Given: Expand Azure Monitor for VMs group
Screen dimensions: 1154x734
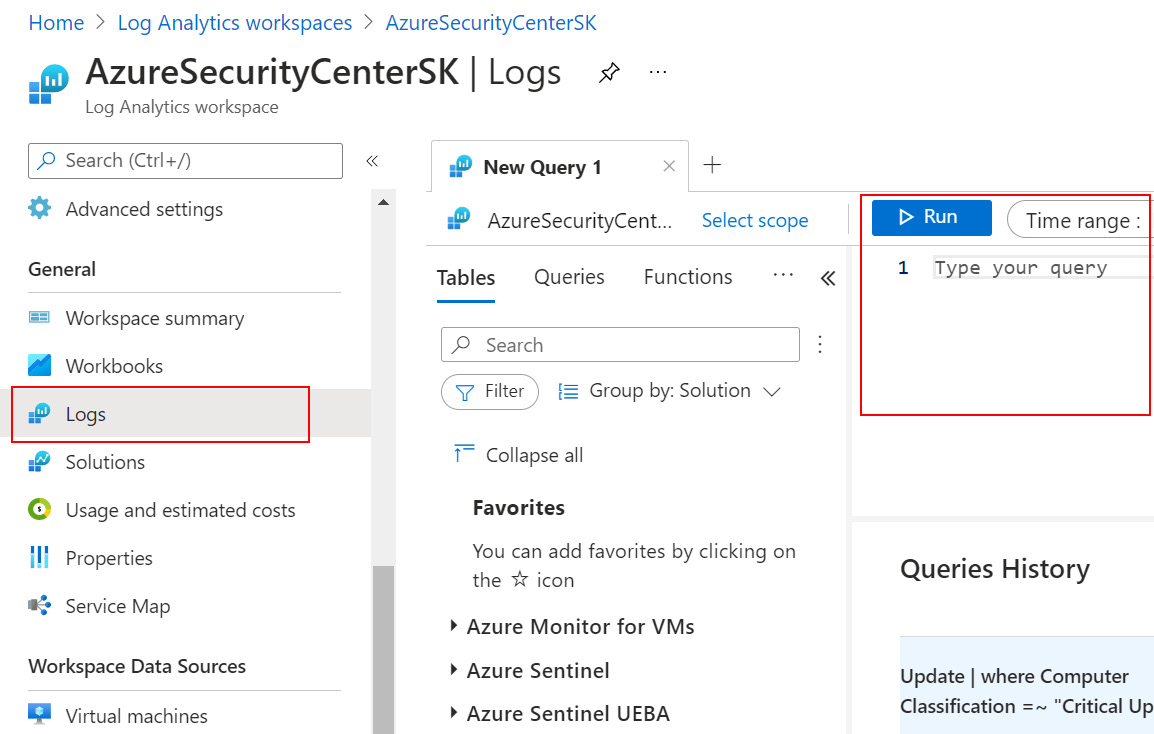Looking at the screenshot, I should pos(454,627).
